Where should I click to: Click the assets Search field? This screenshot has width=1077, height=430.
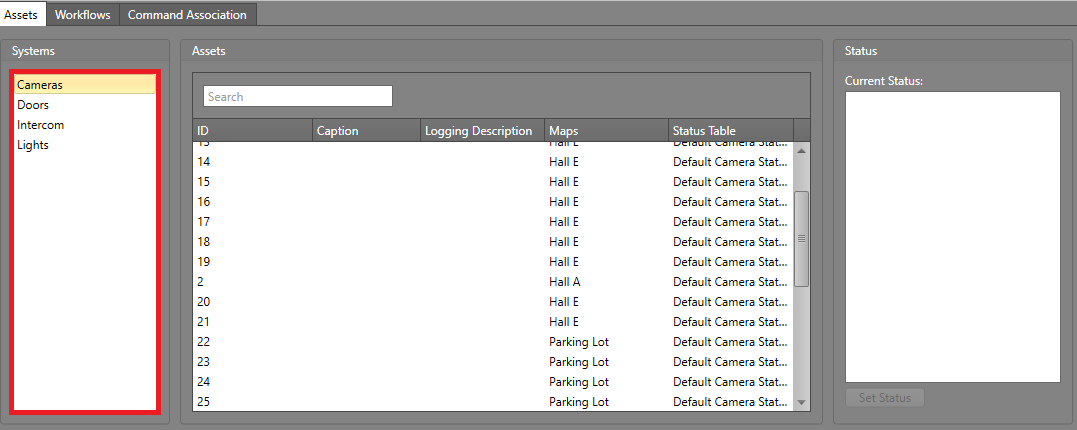click(x=297, y=97)
